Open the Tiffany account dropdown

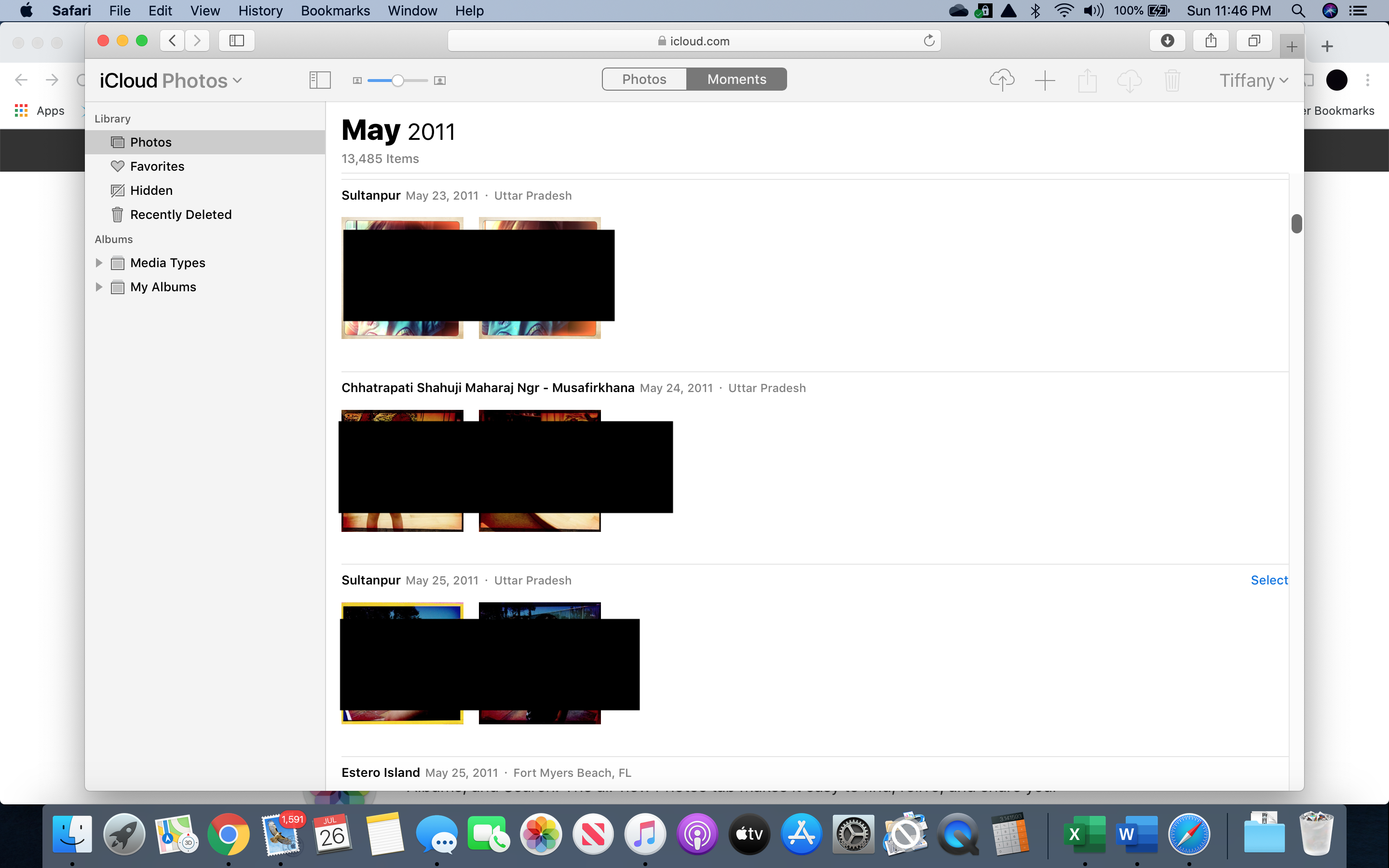[1253, 81]
